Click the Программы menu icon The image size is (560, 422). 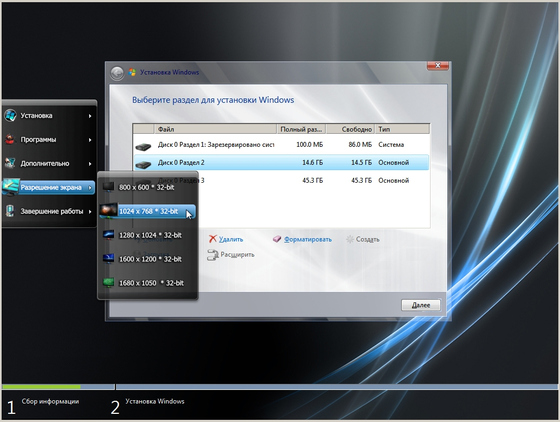click(10, 139)
